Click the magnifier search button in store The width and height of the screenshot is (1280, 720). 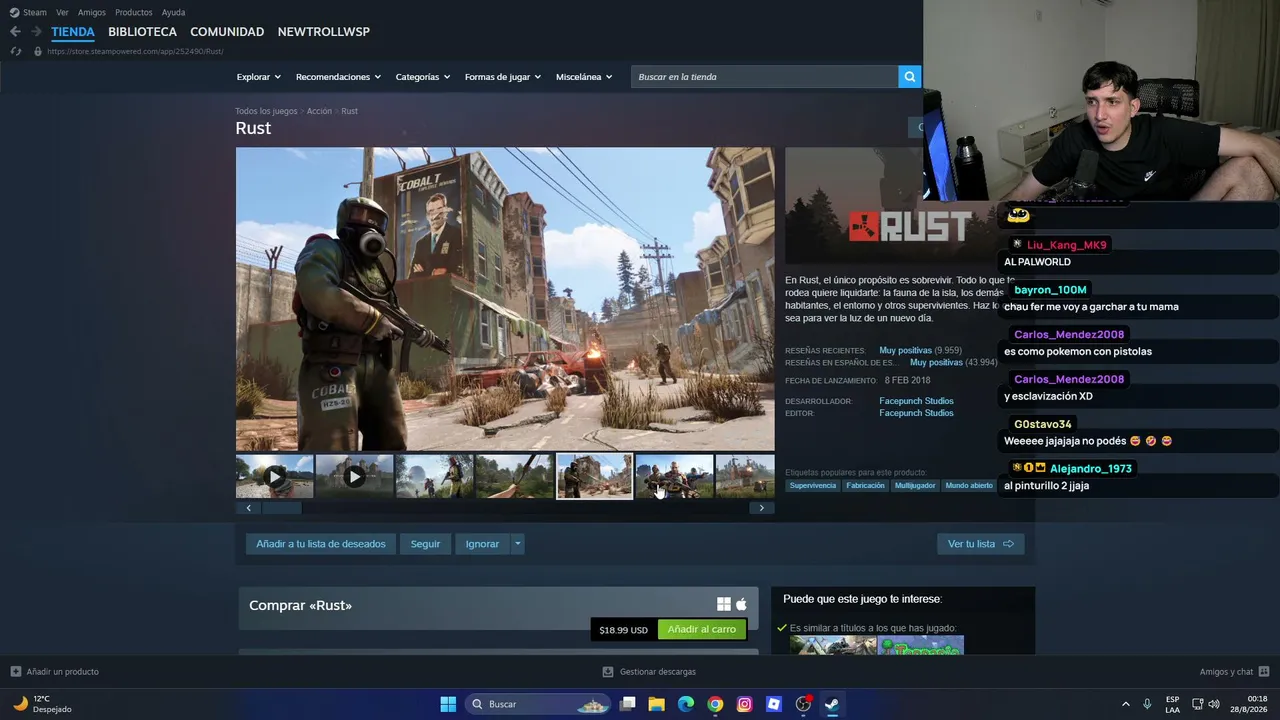[x=909, y=77]
